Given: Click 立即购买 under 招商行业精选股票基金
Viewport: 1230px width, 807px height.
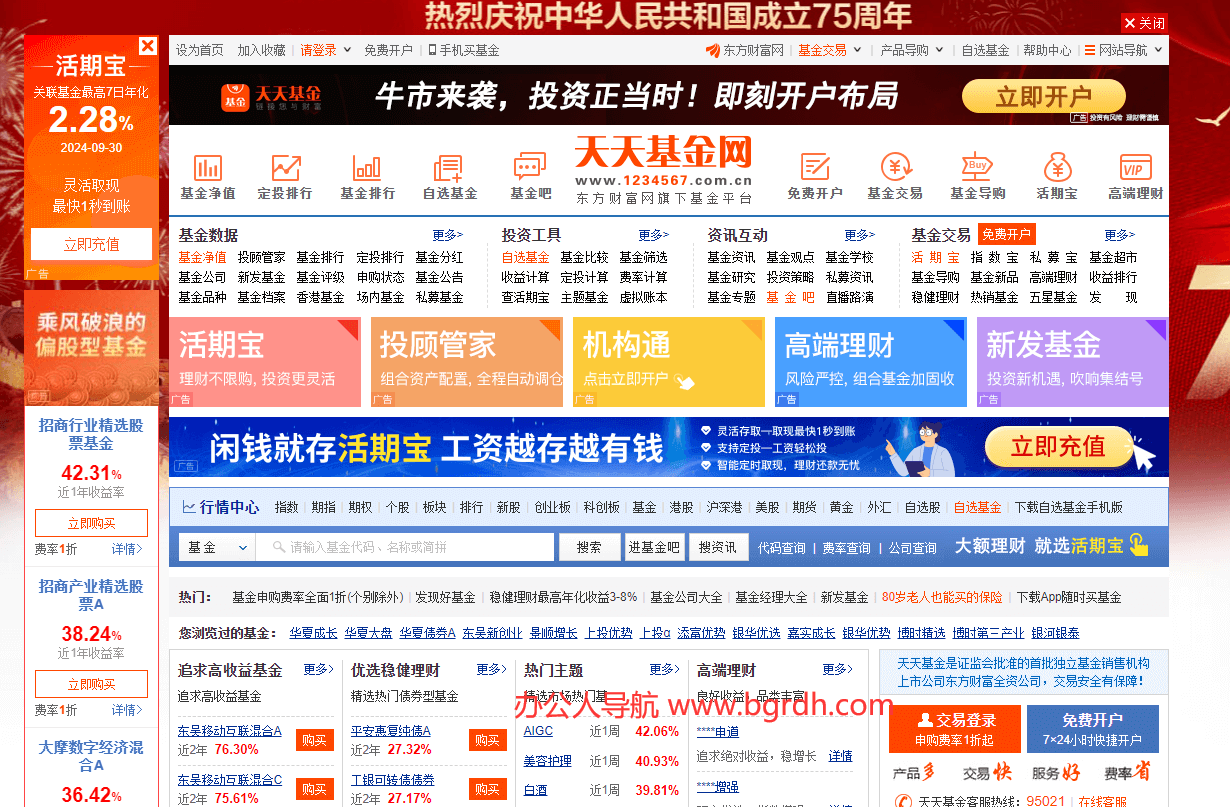Looking at the screenshot, I should [91, 523].
